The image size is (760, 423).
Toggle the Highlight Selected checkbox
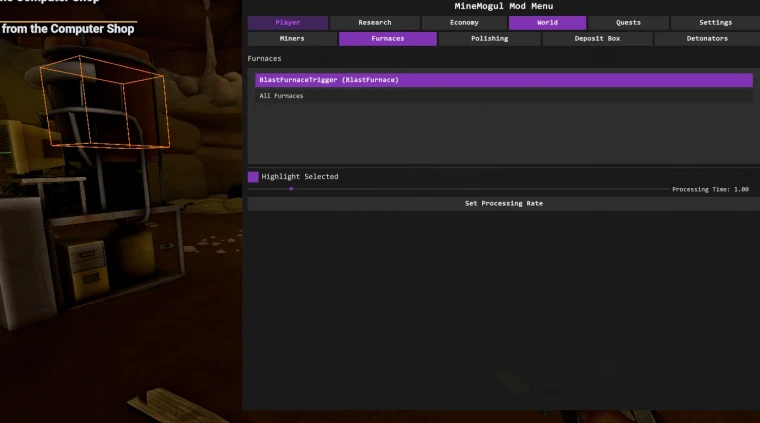point(253,177)
